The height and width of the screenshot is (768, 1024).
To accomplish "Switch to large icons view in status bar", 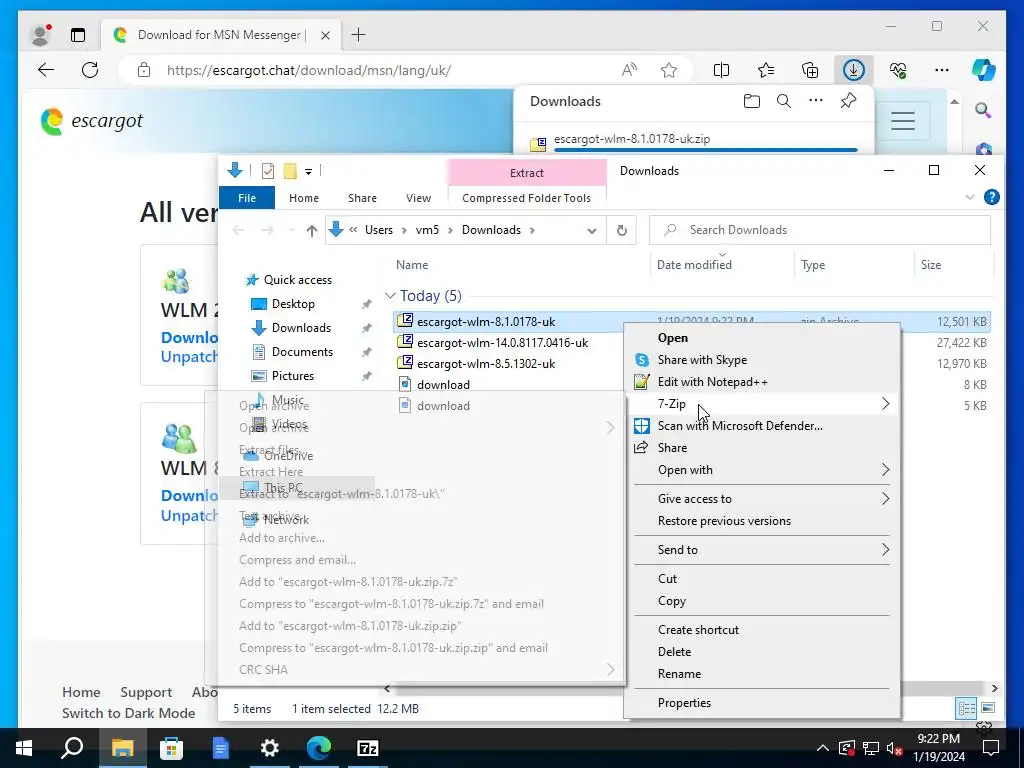I will tap(987, 708).
